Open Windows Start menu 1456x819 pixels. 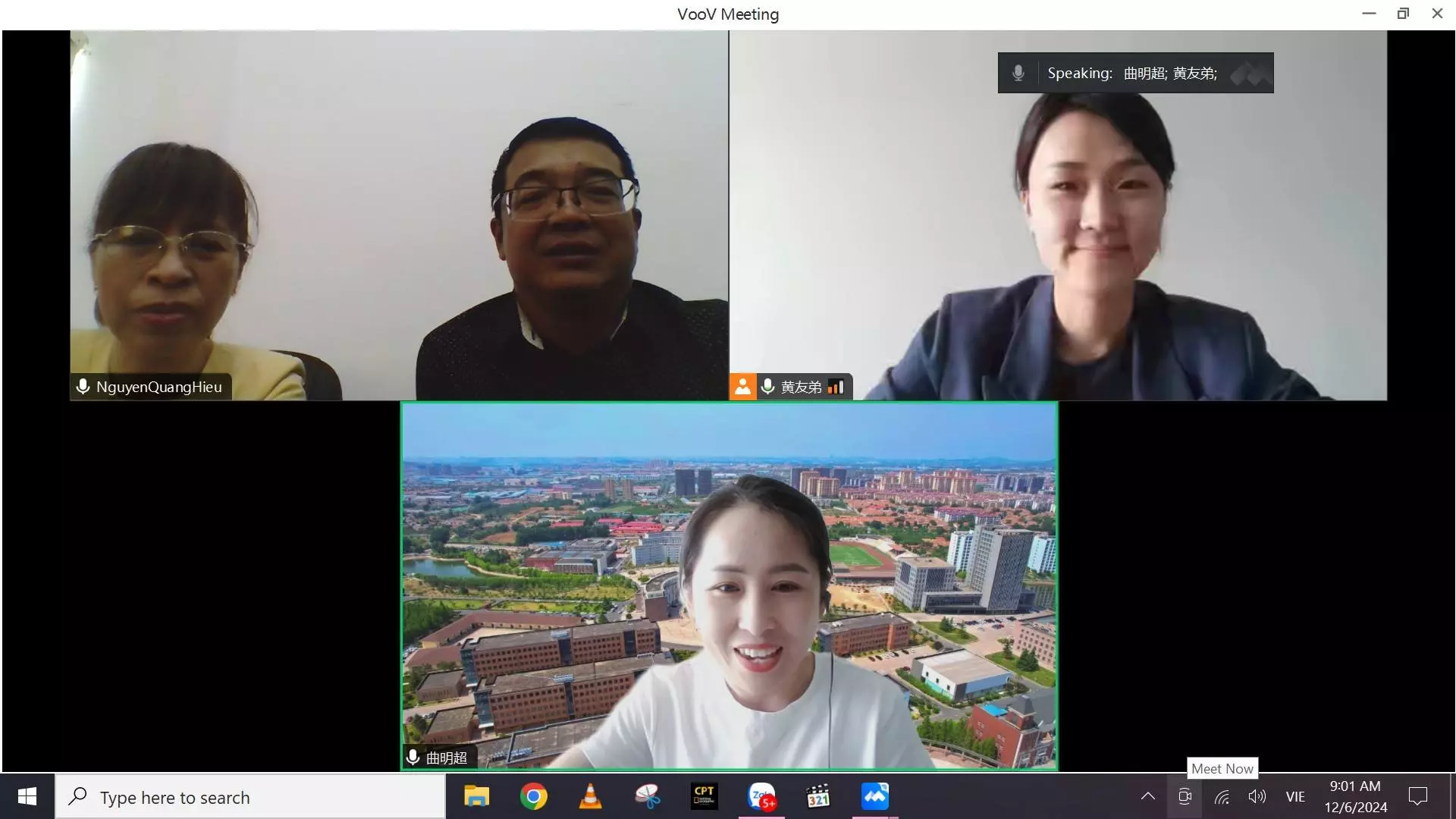point(27,796)
